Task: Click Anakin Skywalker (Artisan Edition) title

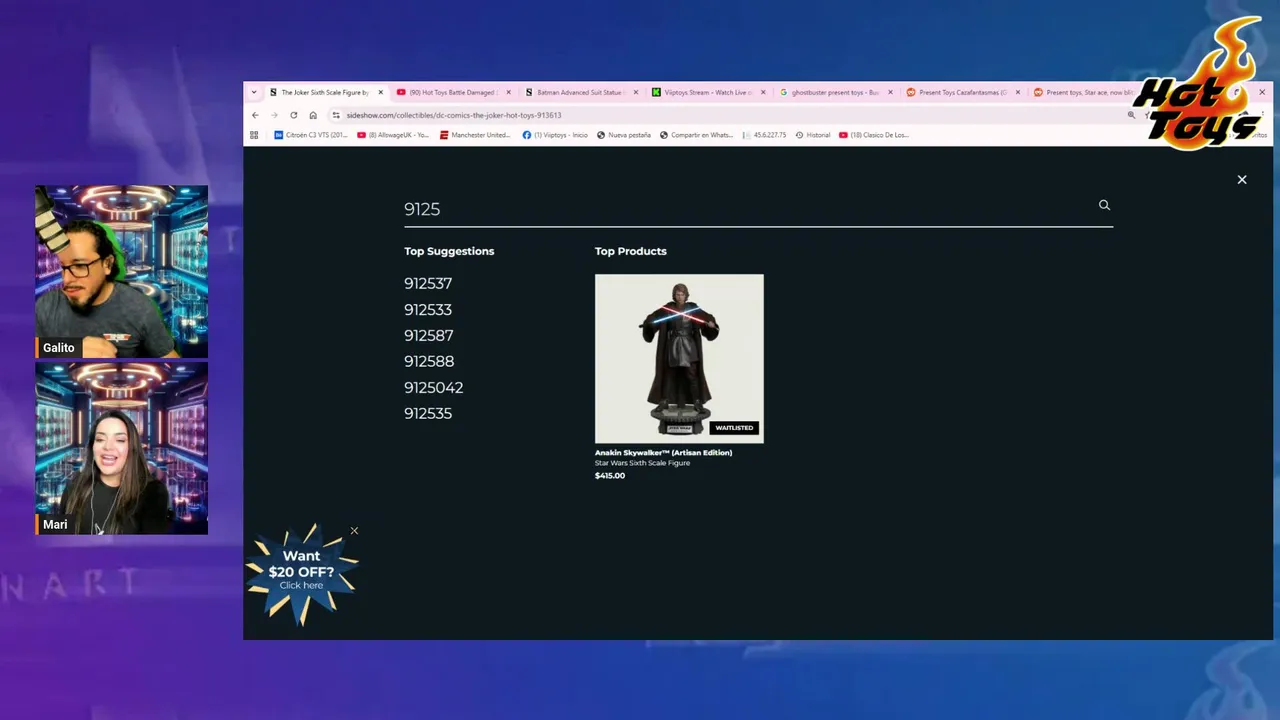Action: [663, 452]
